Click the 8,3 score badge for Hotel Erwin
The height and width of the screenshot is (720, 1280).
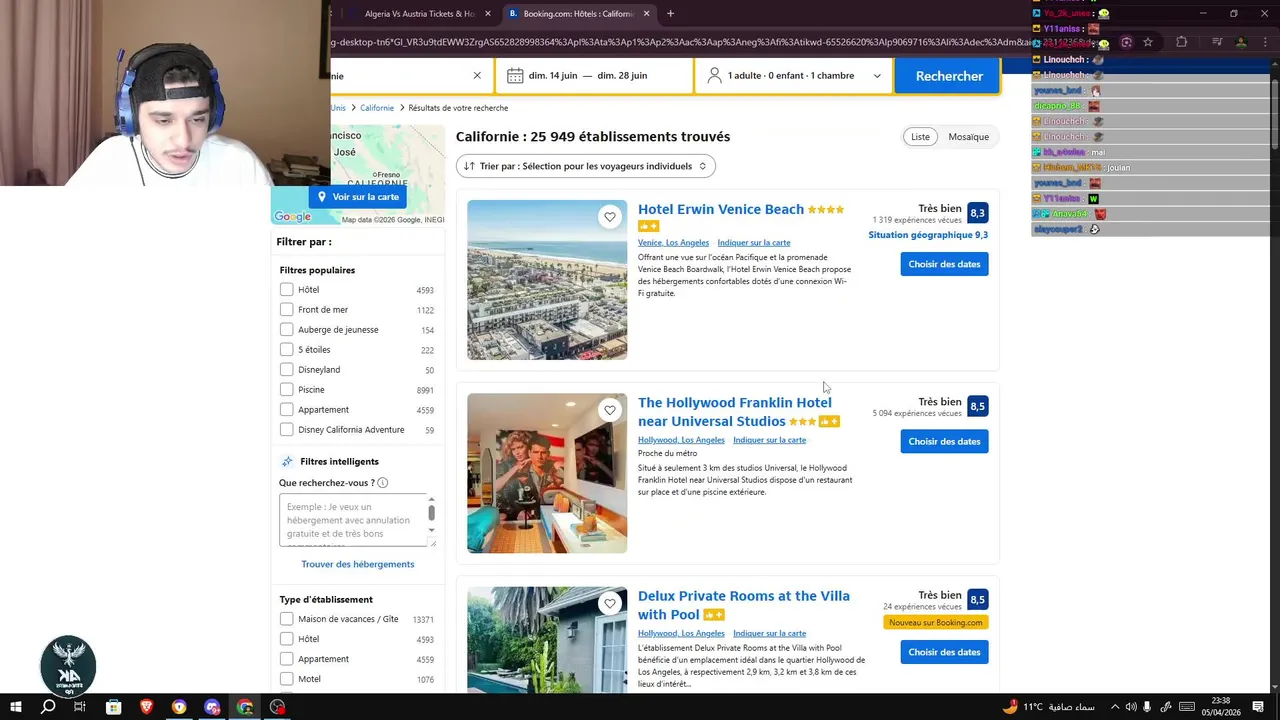pos(977,213)
